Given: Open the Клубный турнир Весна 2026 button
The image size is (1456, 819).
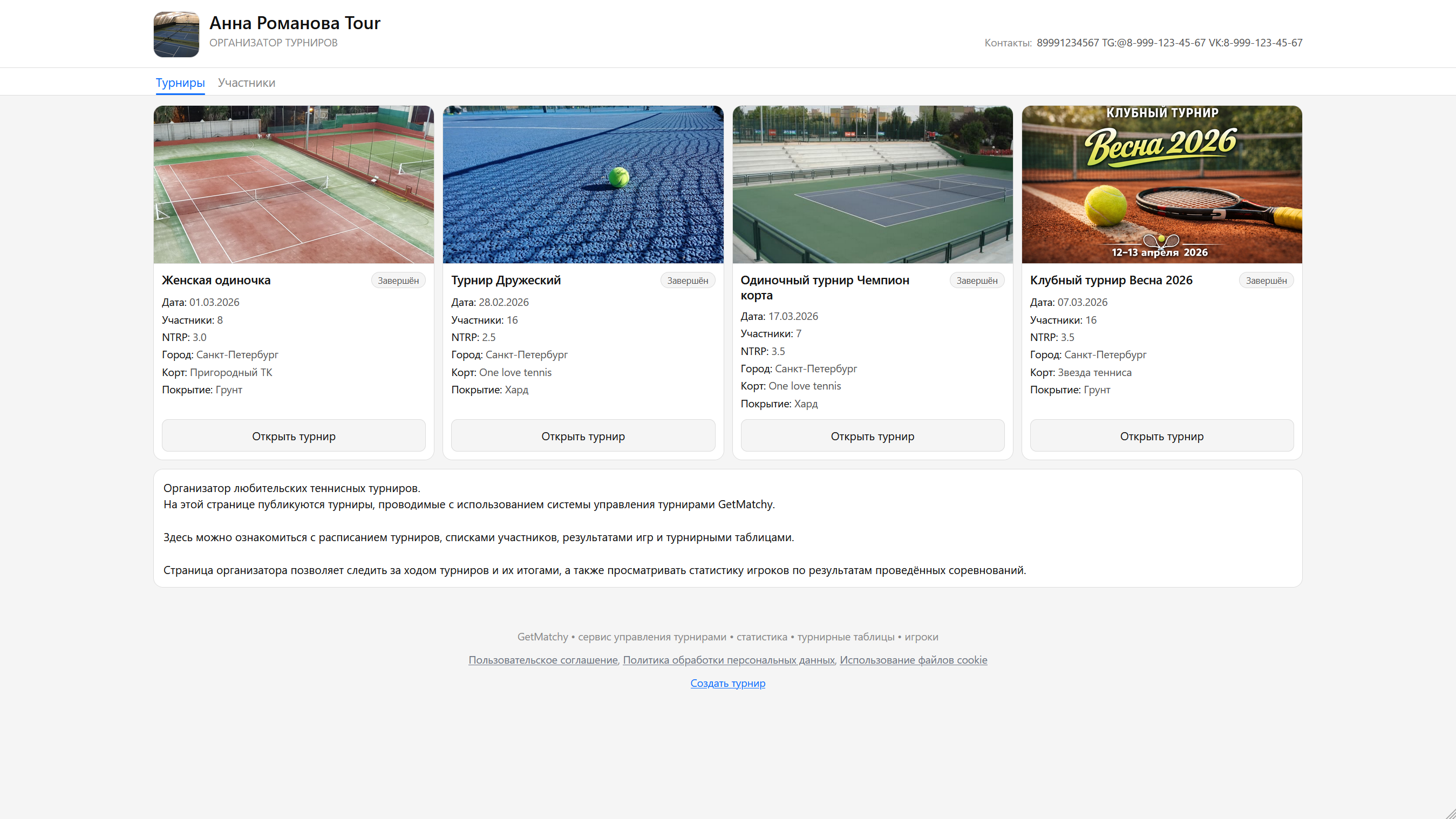Looking at the screenshot, I should (1161, 436).
